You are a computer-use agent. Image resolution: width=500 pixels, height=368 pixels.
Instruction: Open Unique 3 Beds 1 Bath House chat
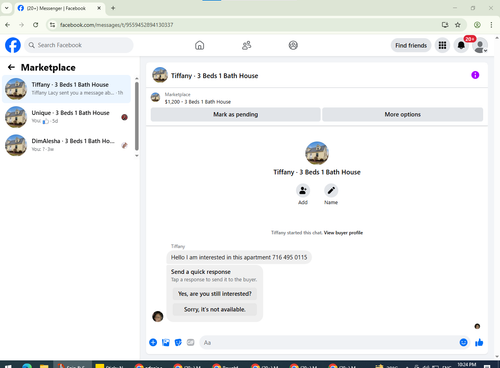[x=66, y=117]
